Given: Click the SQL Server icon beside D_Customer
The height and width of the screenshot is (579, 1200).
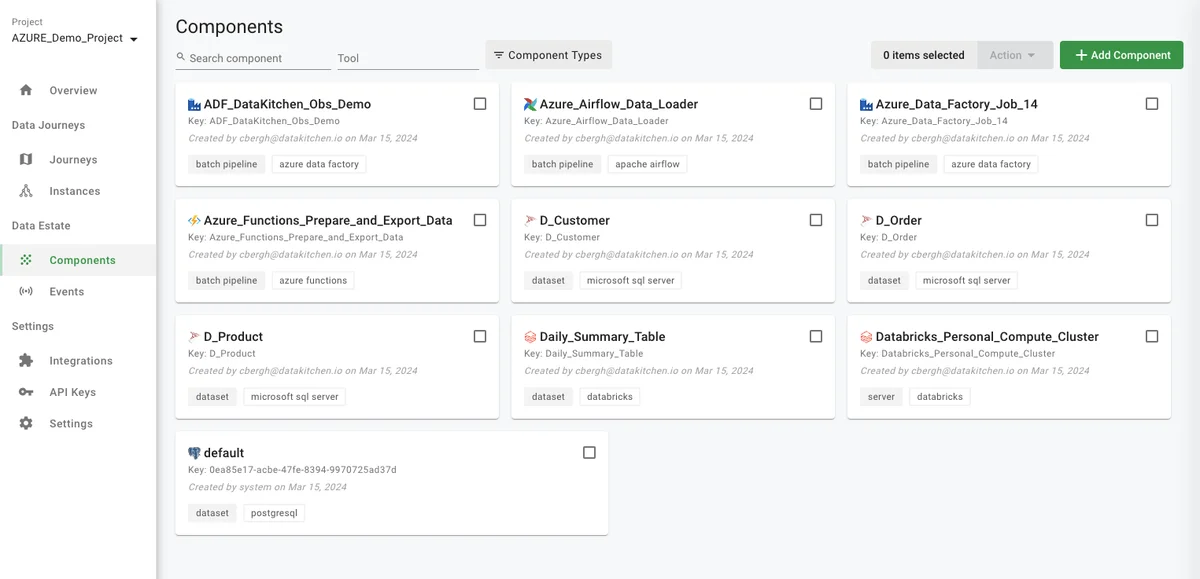Looking at the screenshot, I should point(530,220).
